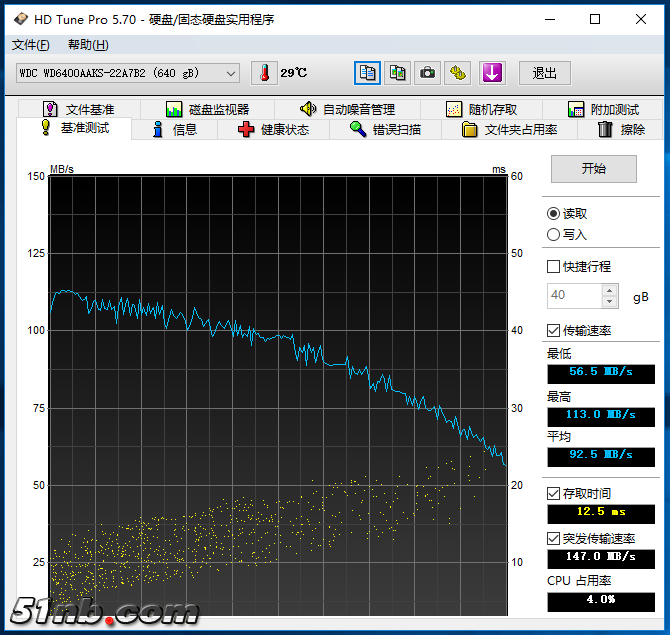The image size is (670, 635).
Task: Increase the short stroke gB spinner value
Action: point(610,290)
